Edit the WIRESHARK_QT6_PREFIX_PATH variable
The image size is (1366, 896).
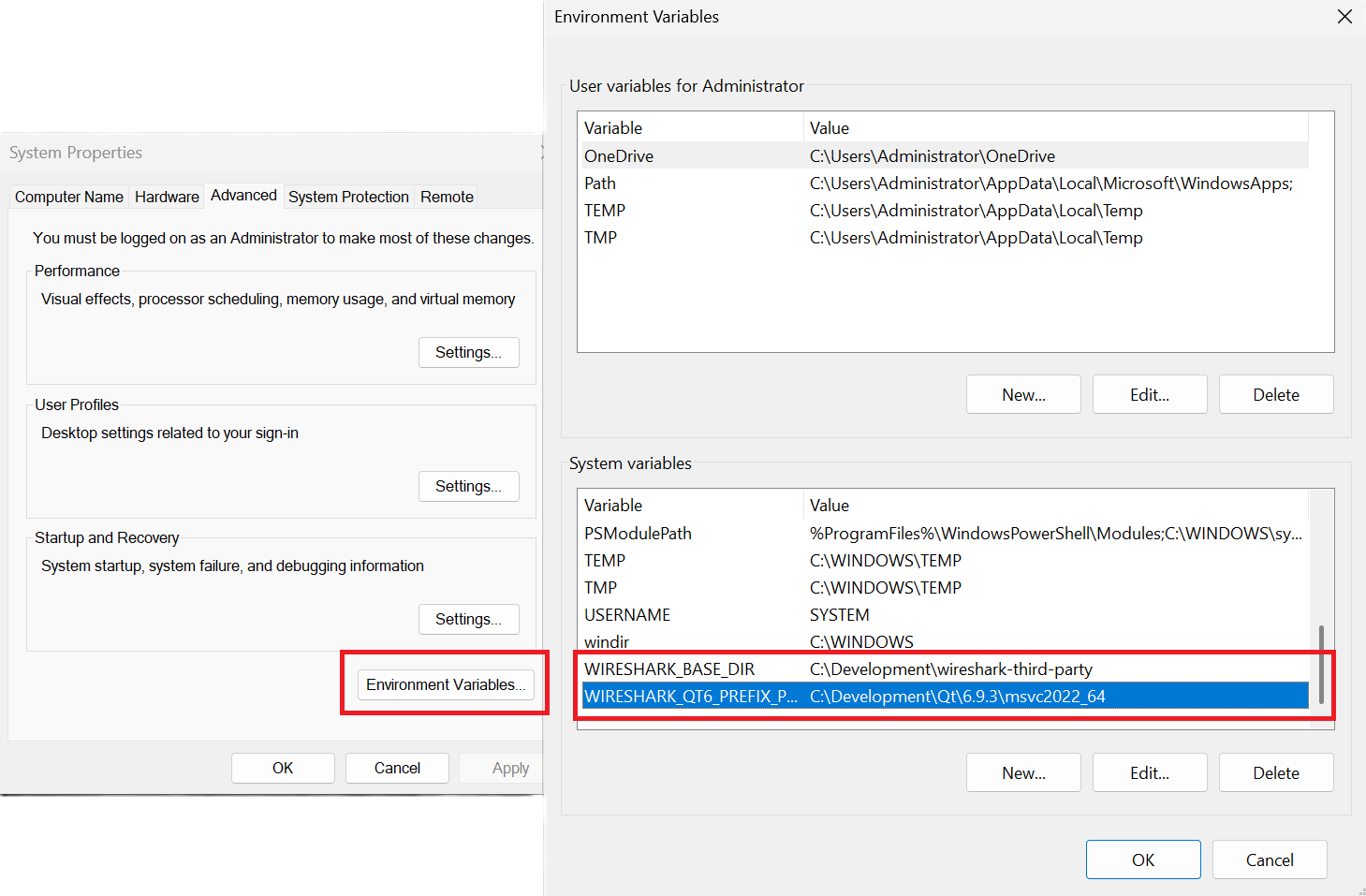tap(1149, 772)
